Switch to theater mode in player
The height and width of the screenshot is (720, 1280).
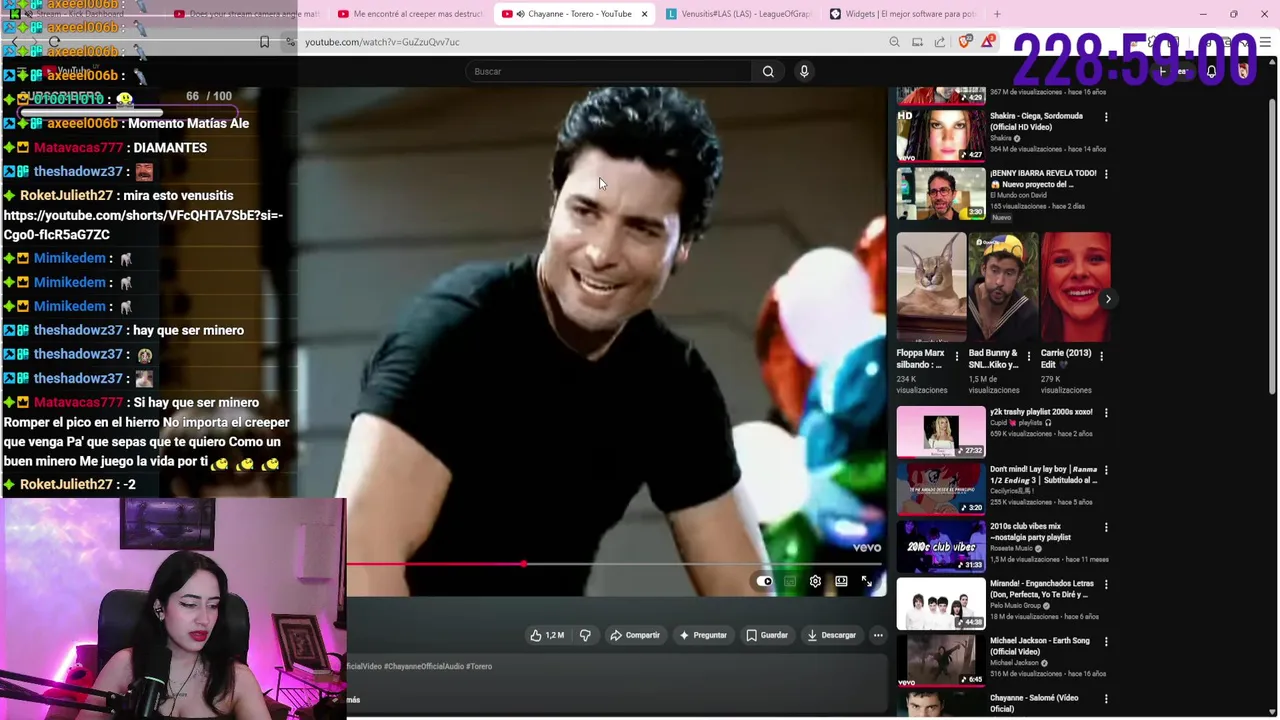click(x=841, y=581)
